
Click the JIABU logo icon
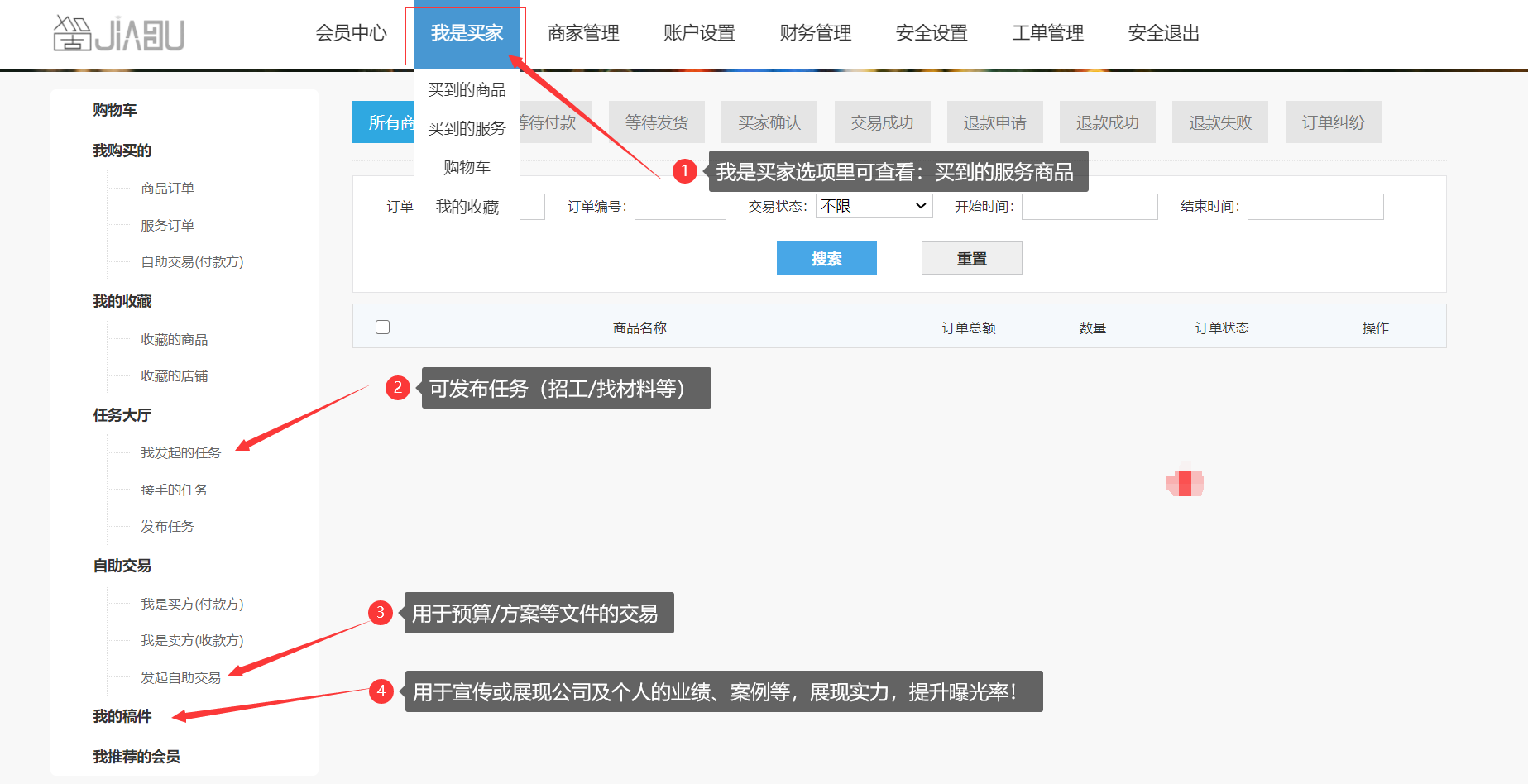118,34
